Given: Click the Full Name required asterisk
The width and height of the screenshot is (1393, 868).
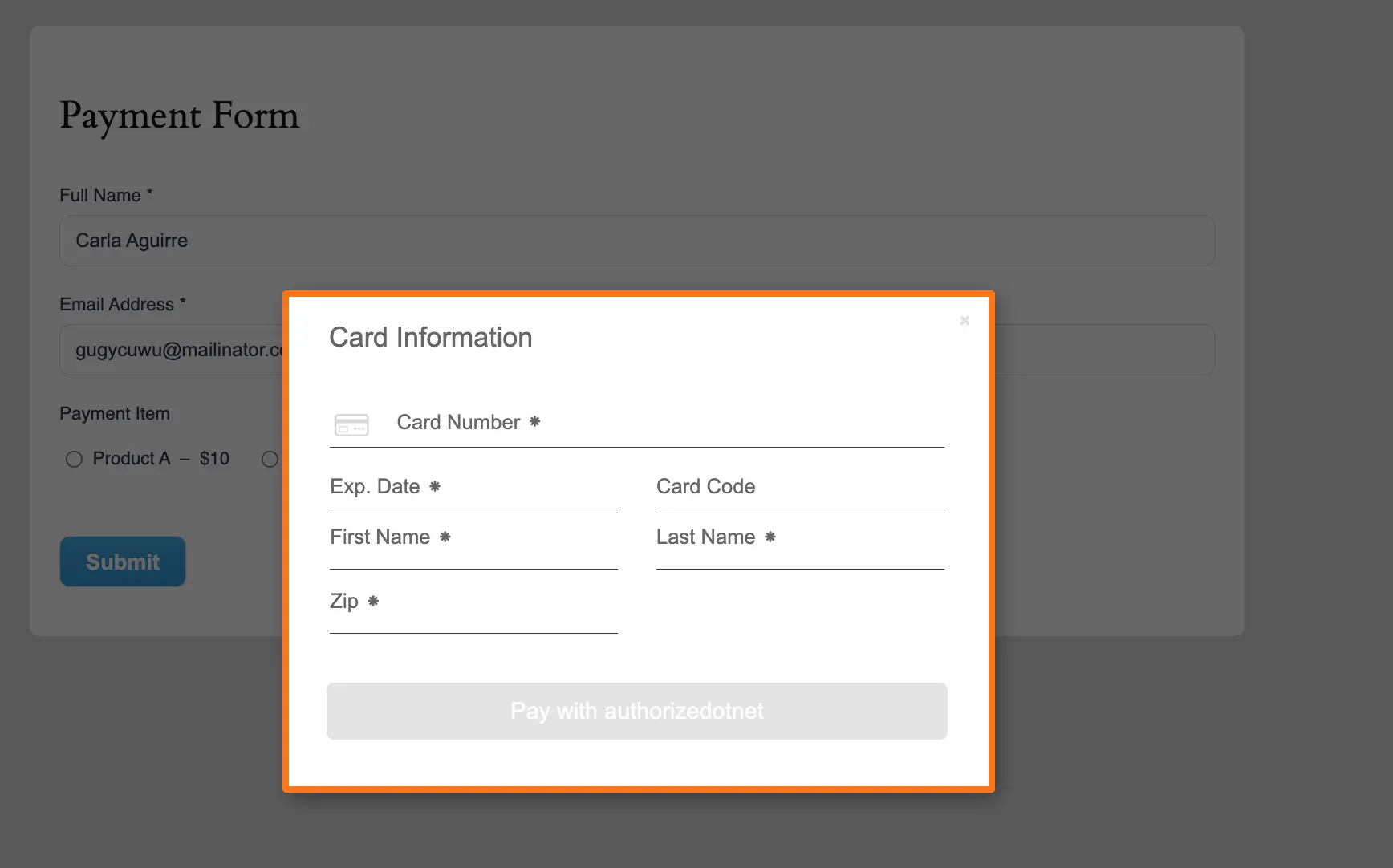Looking at the screenshot, I should [x=149, y=193].
